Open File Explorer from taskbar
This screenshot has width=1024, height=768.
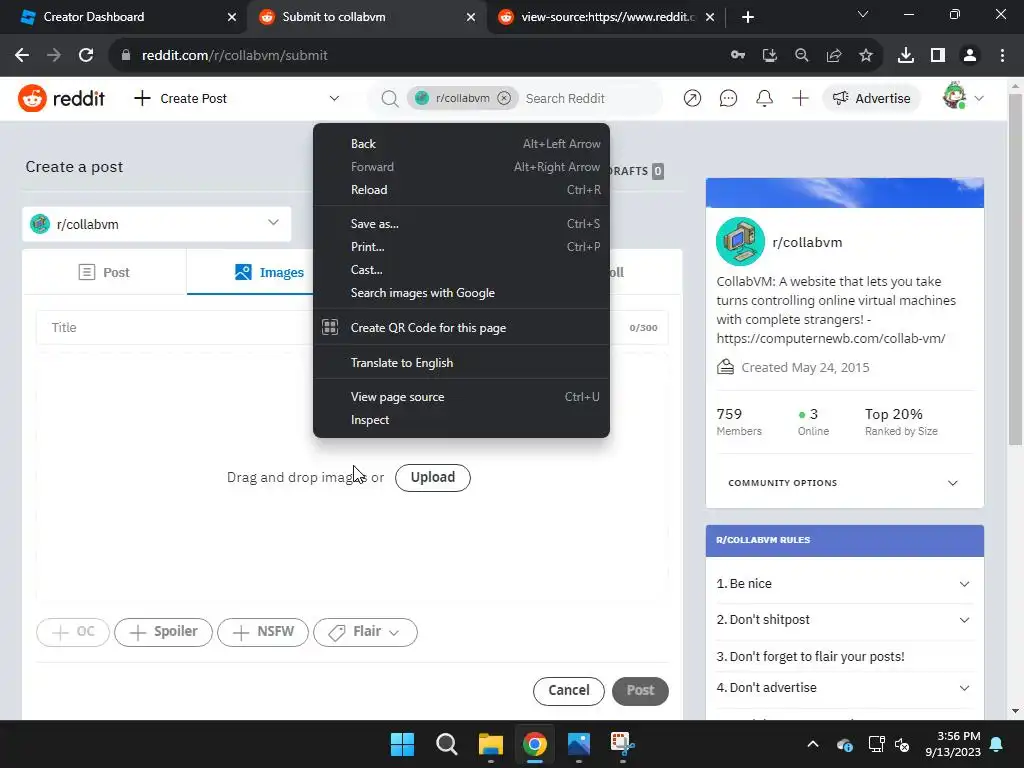pyautogui.click(x=490, y=744)
